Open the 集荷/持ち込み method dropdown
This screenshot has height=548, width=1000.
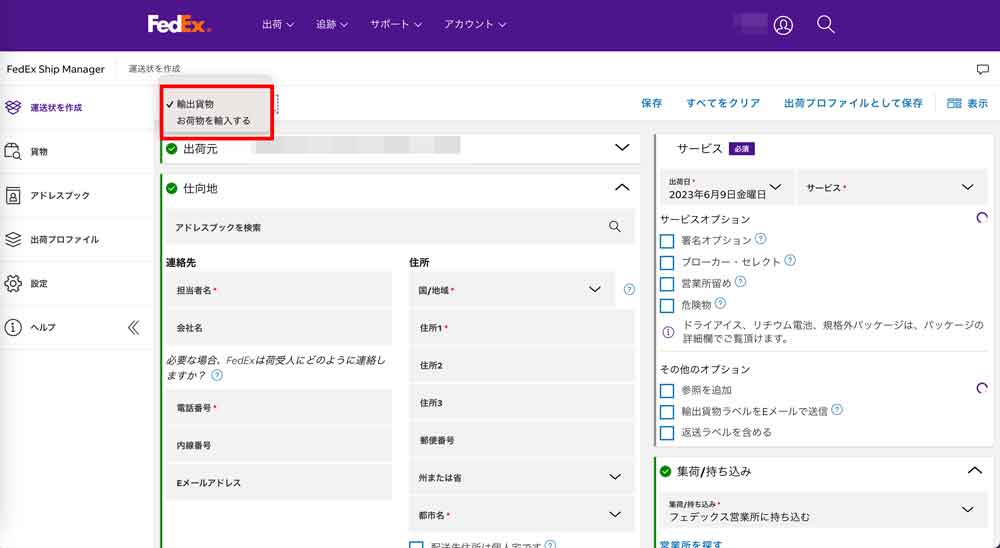point(823,510)
